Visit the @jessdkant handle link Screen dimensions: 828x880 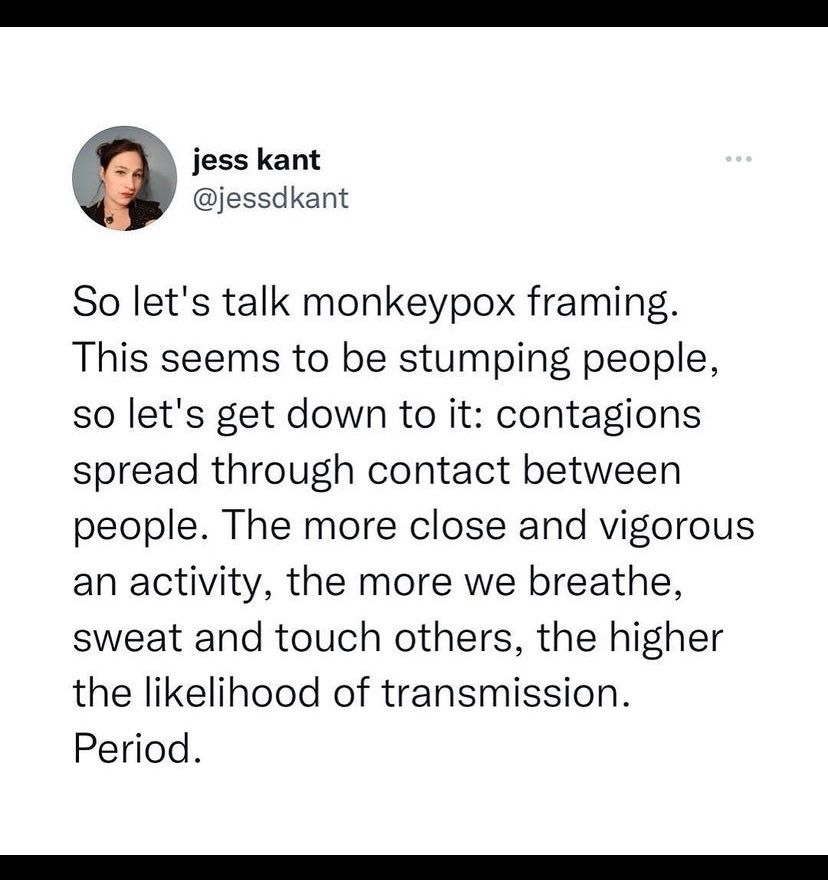271,198
